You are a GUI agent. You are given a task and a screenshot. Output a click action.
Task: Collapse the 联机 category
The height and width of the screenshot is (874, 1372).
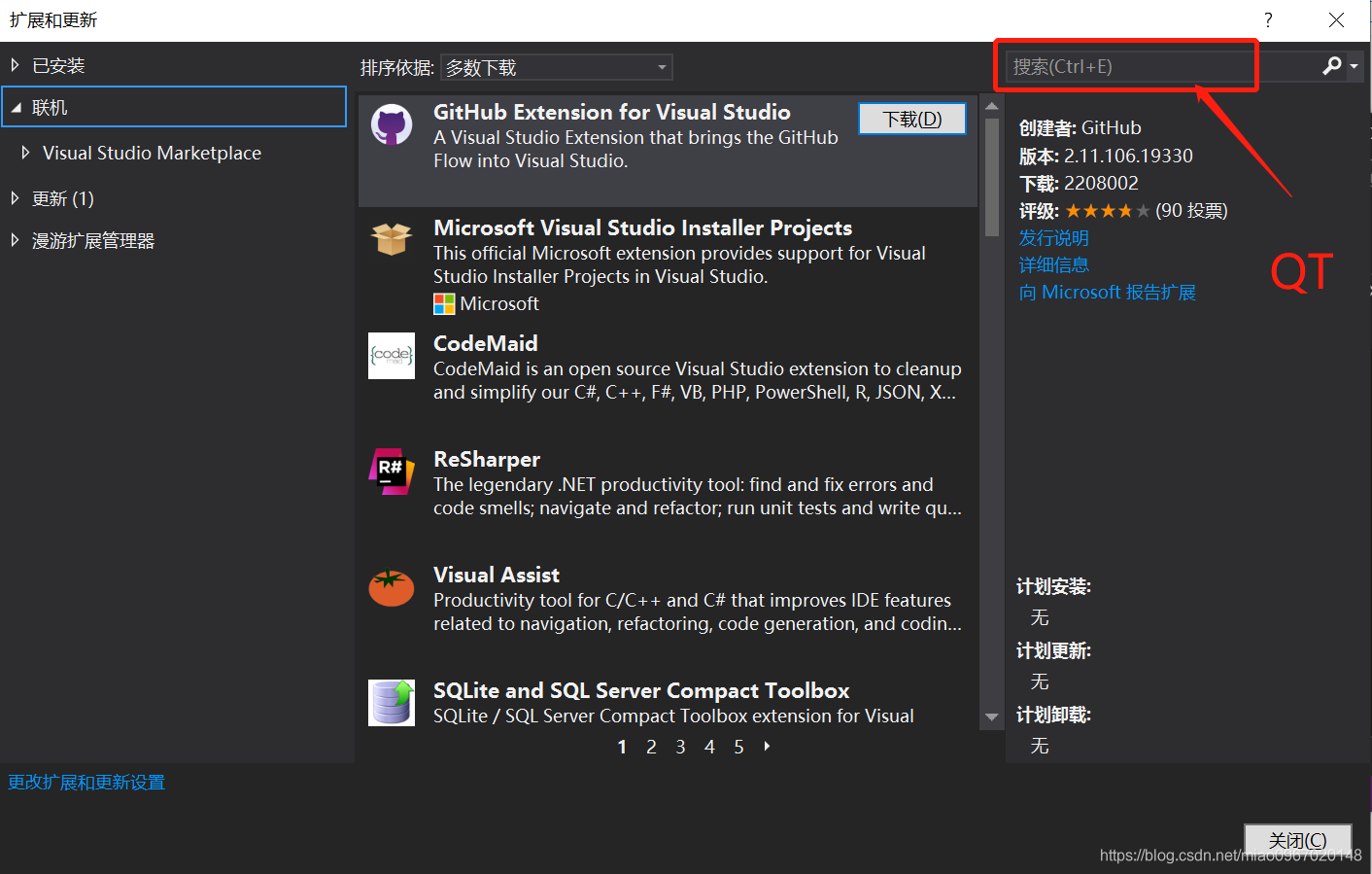point(16,108)
